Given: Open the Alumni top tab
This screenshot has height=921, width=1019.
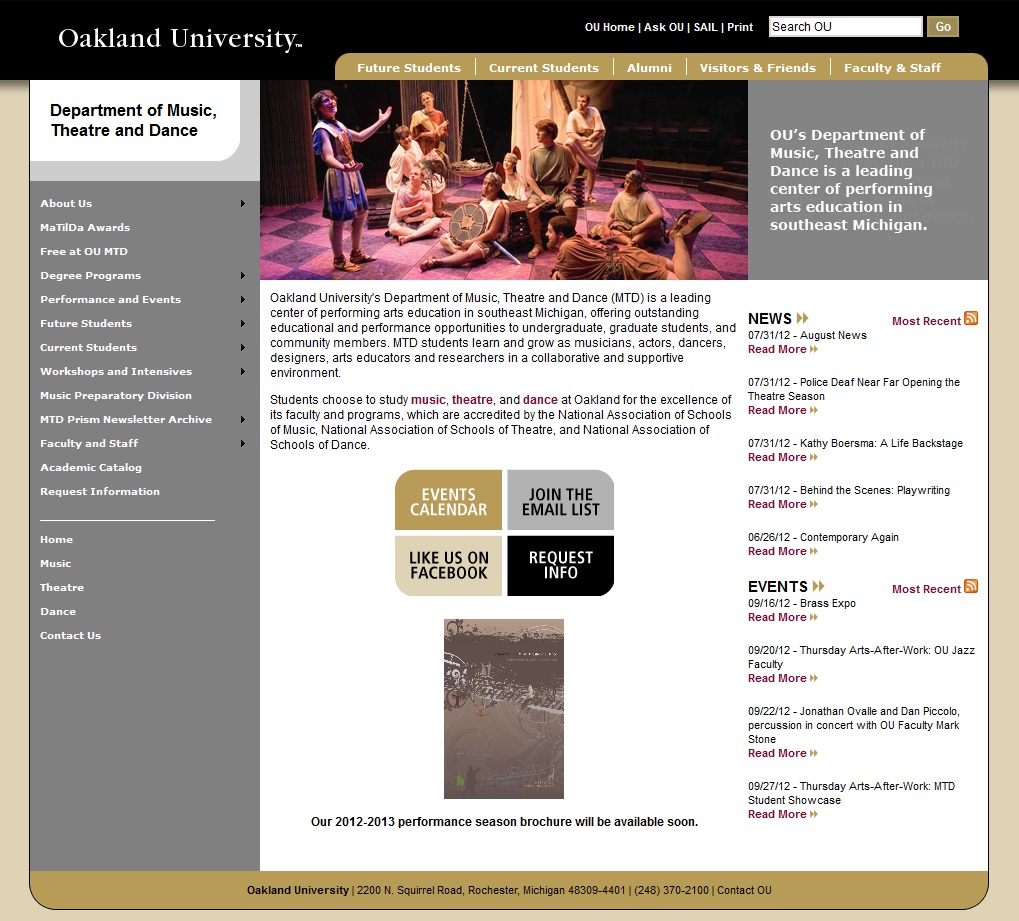Looking at the screenshot, I should (649, 68).
